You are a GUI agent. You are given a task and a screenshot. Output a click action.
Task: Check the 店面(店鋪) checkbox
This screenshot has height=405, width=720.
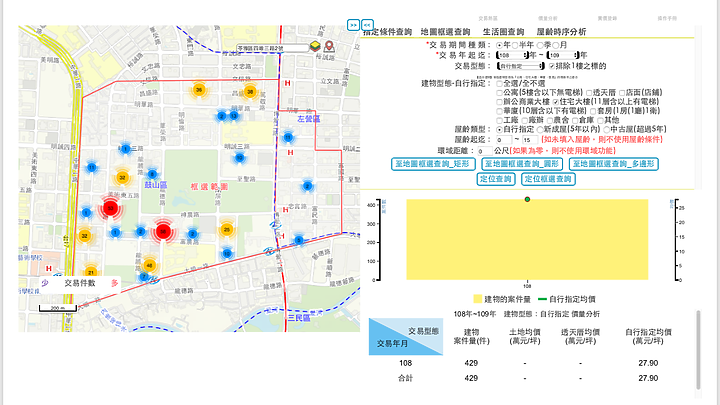(x=622, y=93)
